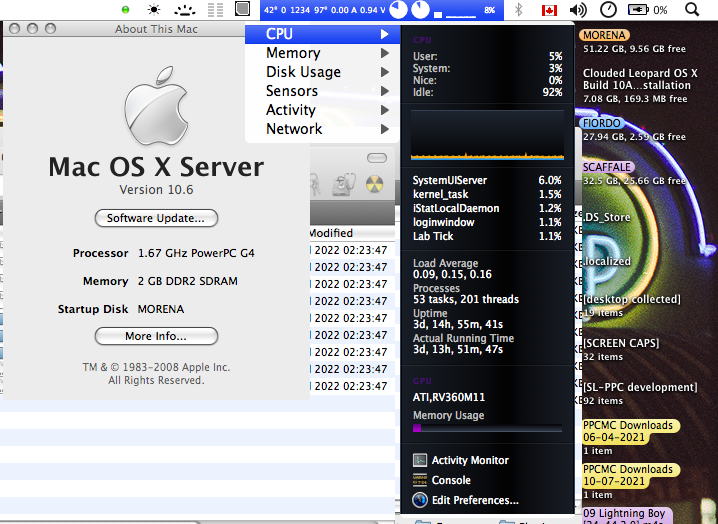The image size is (718, 524).
Task: Click the Finder toolbar pill button
Action: pyautogui.click(x=377, y=158)
